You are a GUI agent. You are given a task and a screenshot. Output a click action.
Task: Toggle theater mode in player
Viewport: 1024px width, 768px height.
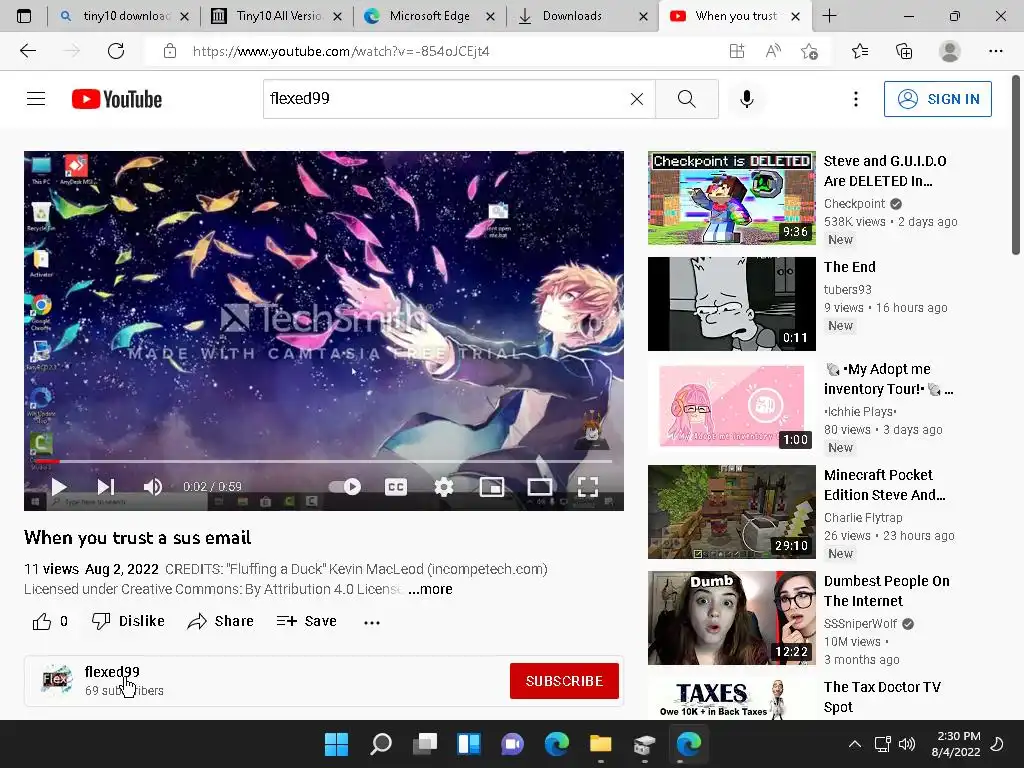click(x=539, y=487)
